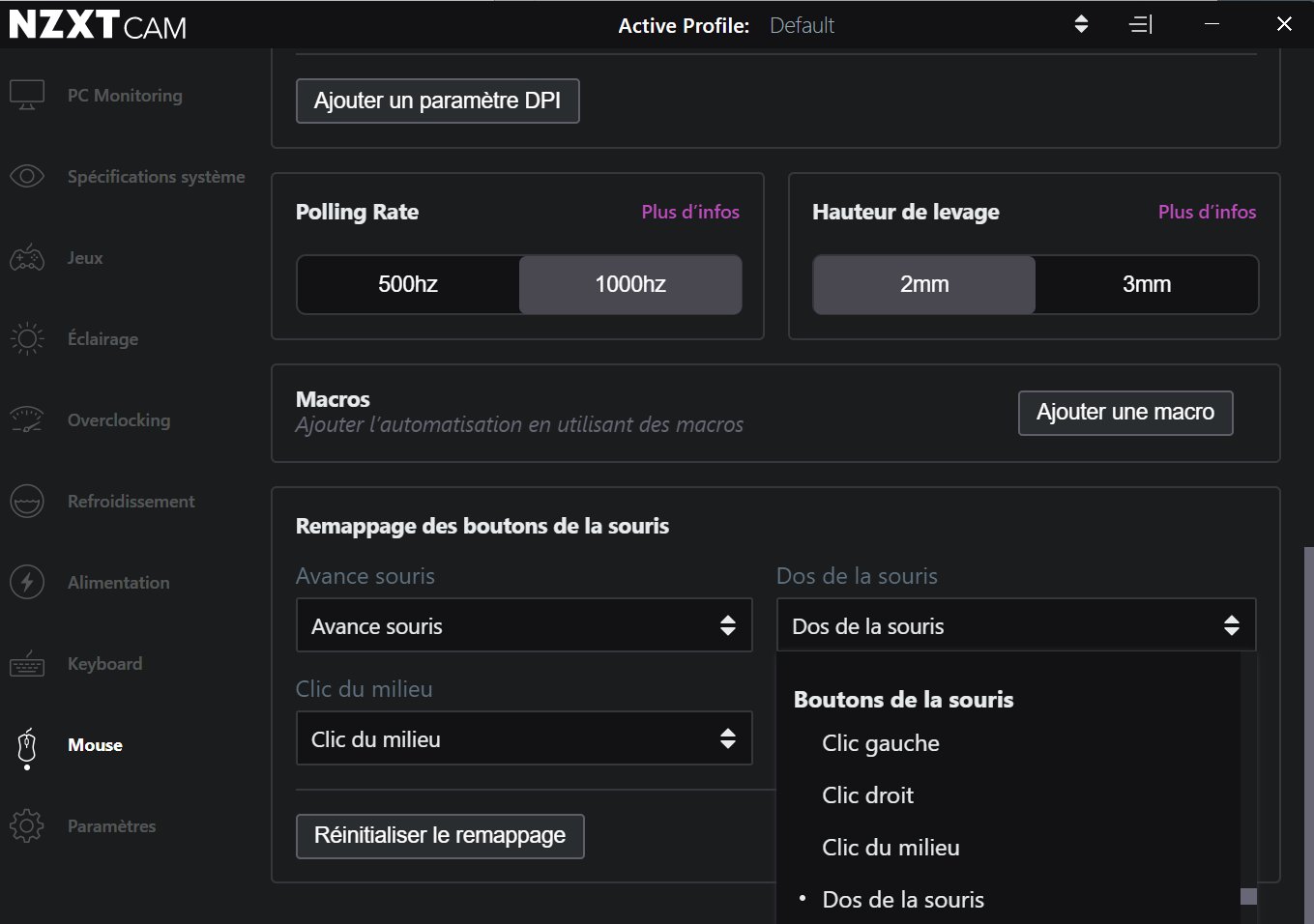The height and width of the screenshot is (924, 1314).
Task: Switch polling rate to 500hz
Action: click(408, 284)
